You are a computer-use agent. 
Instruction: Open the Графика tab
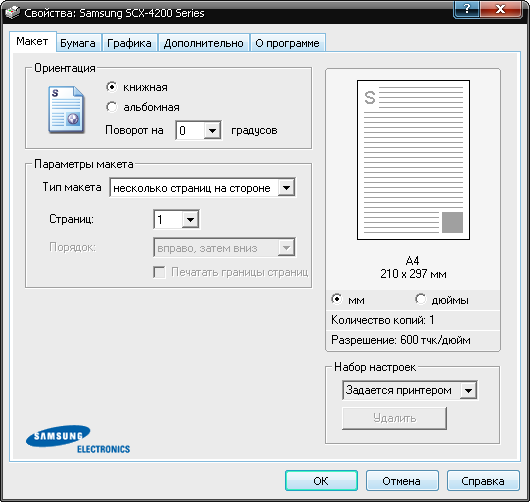(x=129, y=43)
